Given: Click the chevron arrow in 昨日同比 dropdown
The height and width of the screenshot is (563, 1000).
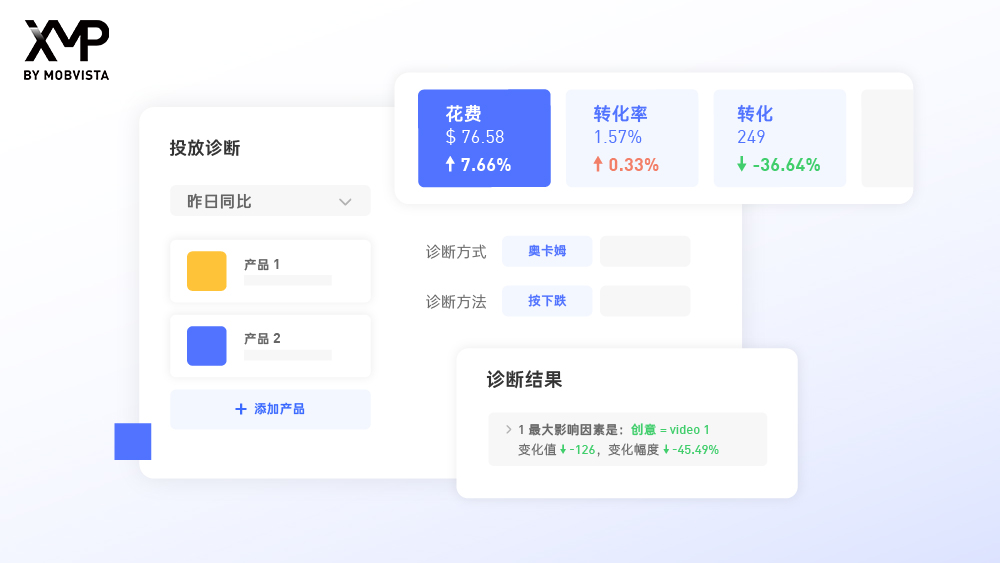Looking at the screenshot, I should [345, 202].
